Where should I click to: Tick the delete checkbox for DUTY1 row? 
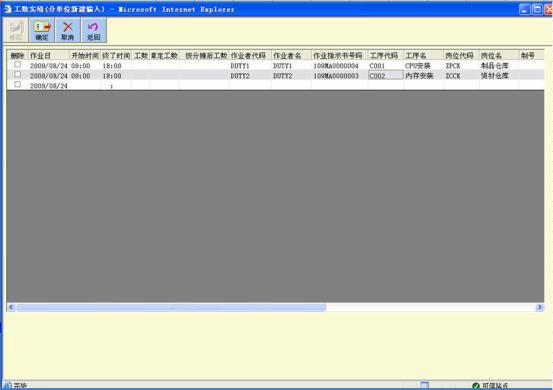pos(17,64)
